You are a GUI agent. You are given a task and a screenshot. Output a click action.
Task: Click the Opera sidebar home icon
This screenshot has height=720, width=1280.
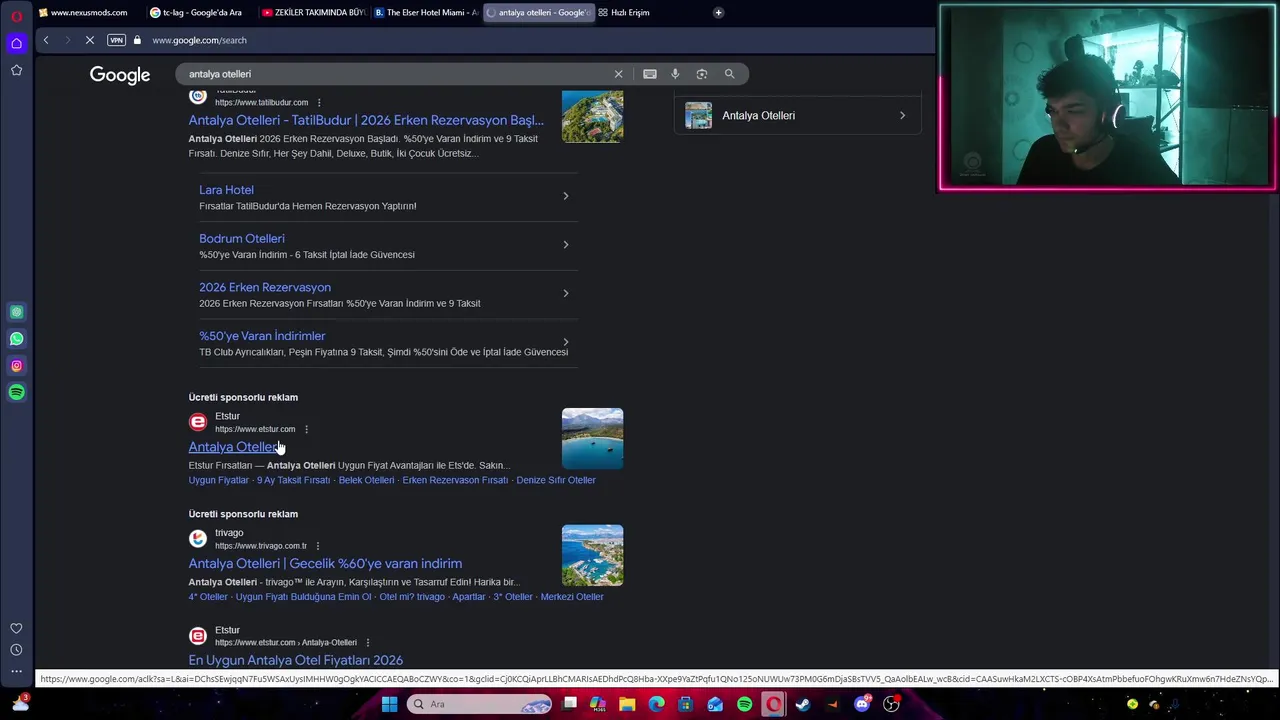point(16,43)
